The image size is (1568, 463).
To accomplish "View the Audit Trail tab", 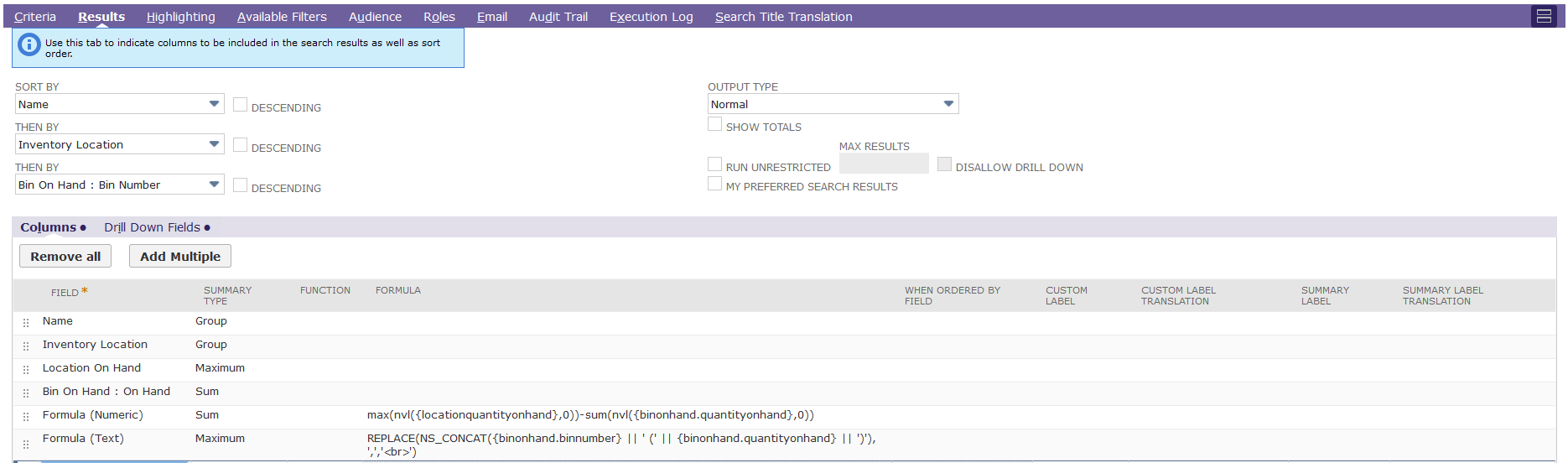I will pyautogui.click(x=558, y=17).
